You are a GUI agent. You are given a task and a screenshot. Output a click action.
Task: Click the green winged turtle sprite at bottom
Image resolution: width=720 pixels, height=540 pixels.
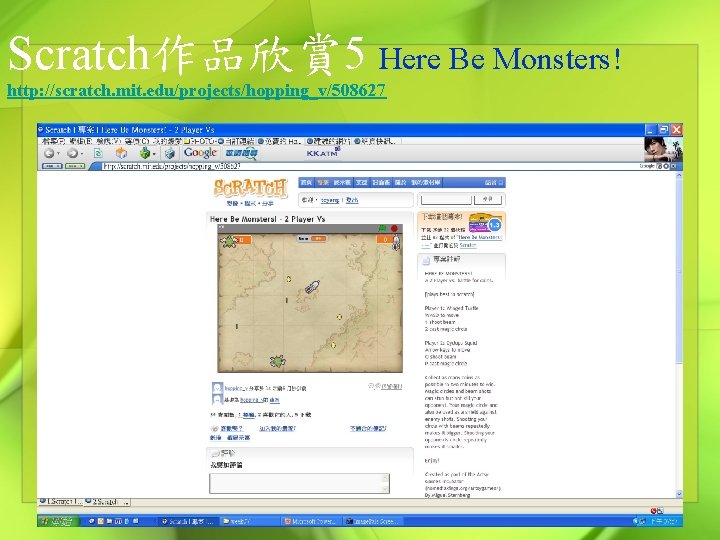pos(278,361)
